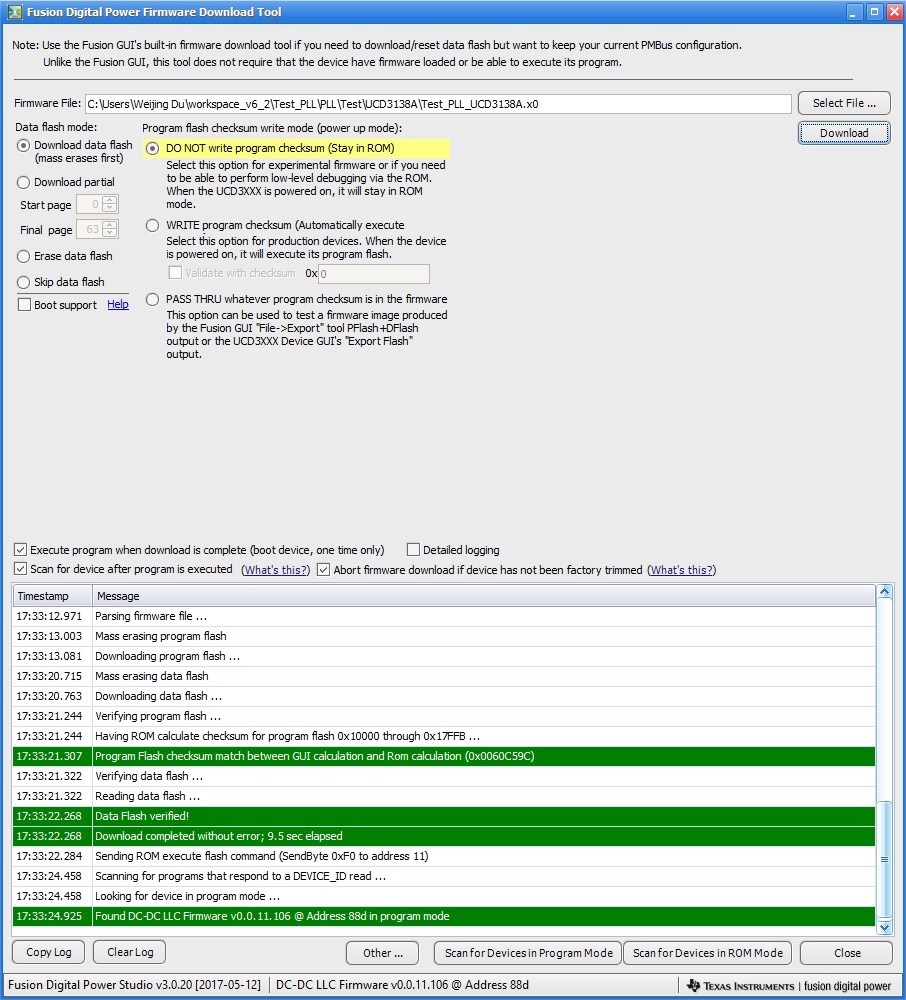Close the window with the red X
906x1000 pixels.
pos(895,11)
